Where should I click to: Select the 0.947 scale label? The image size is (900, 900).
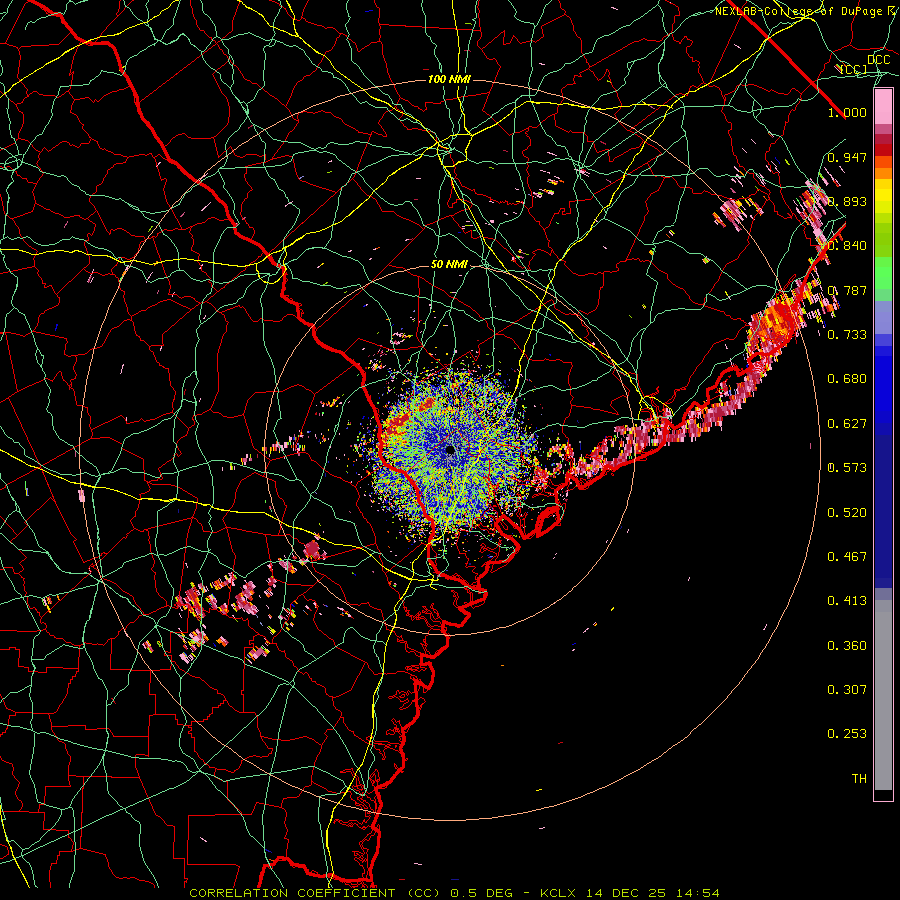(847, 157)
